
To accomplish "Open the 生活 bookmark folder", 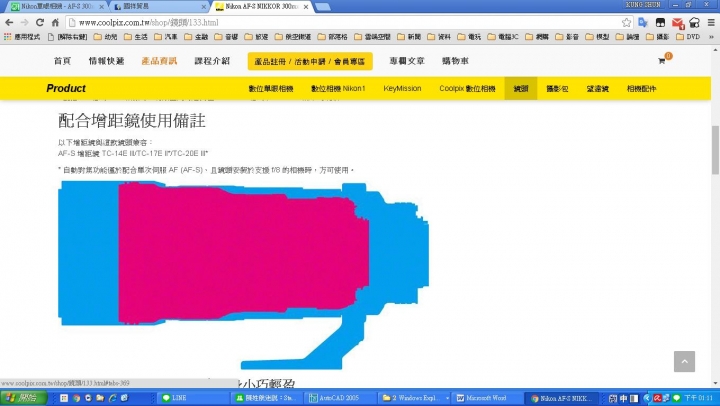I will 136,37.
